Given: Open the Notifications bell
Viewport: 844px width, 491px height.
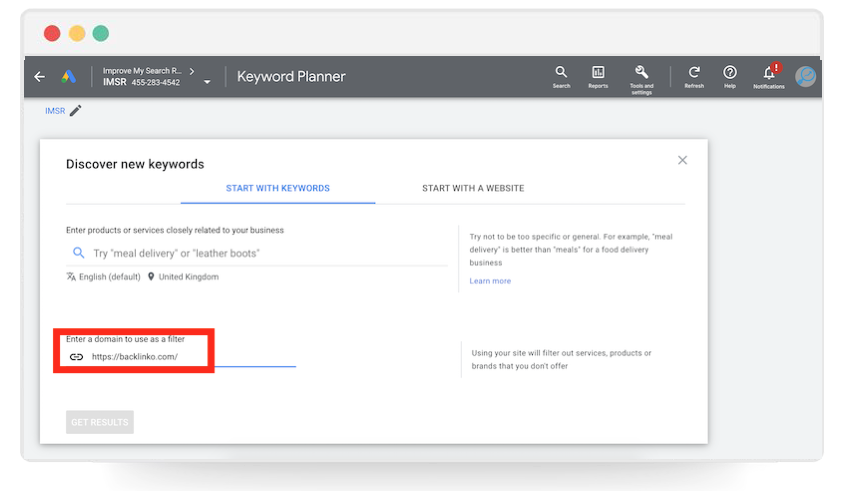Looking at the screenshot, I should [769, 73].
